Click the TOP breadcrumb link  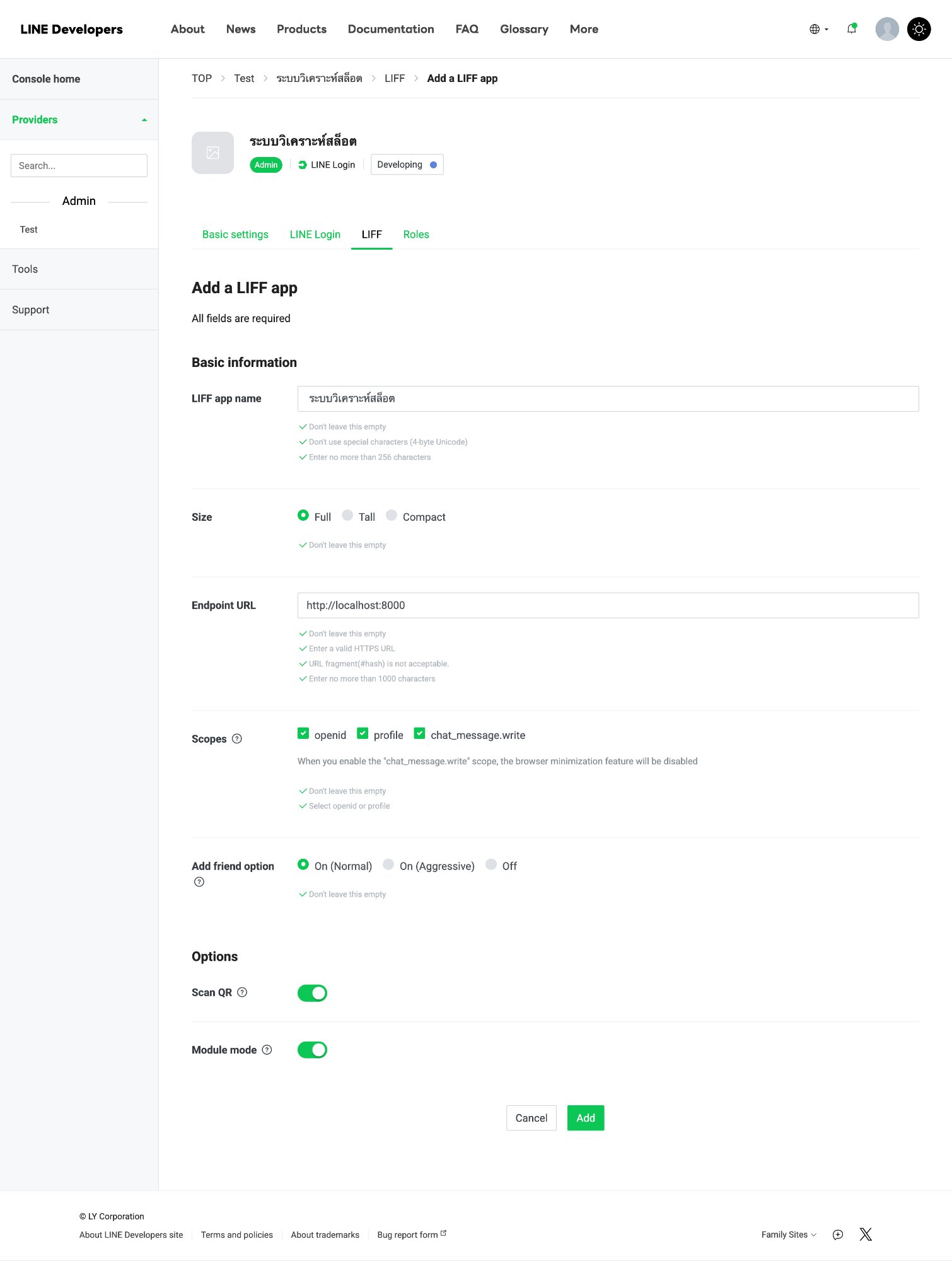coord(202,78)
